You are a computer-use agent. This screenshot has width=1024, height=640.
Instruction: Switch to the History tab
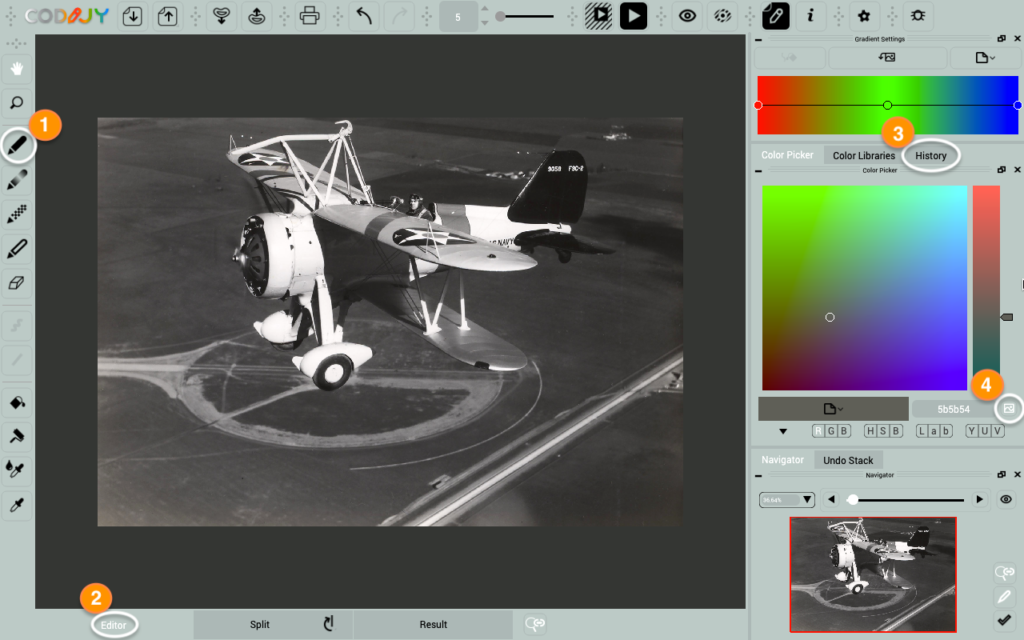click(x=931, y=155)
